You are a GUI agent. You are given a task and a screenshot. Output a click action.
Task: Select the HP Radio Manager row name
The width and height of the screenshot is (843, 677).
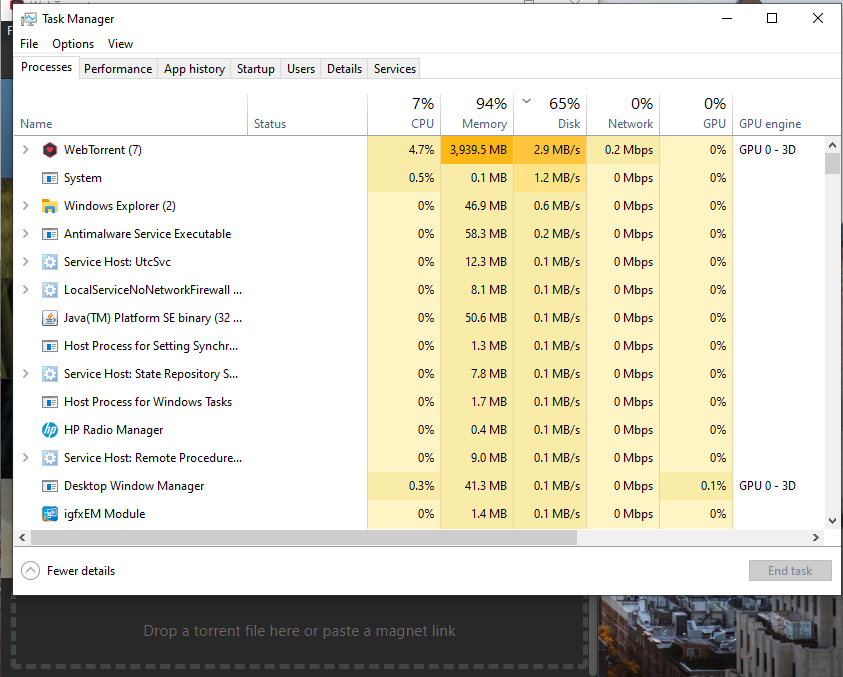click(x=113, y=430)
